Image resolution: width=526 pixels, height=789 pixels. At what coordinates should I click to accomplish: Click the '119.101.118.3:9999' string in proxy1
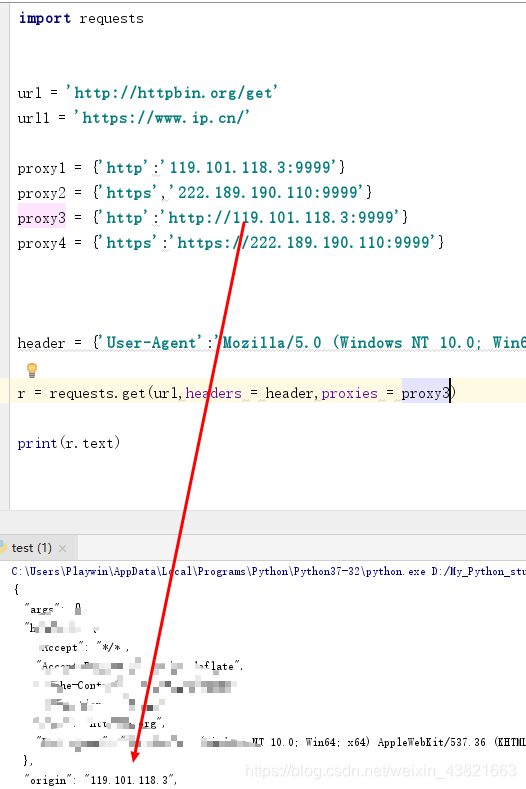click(248, 167)
